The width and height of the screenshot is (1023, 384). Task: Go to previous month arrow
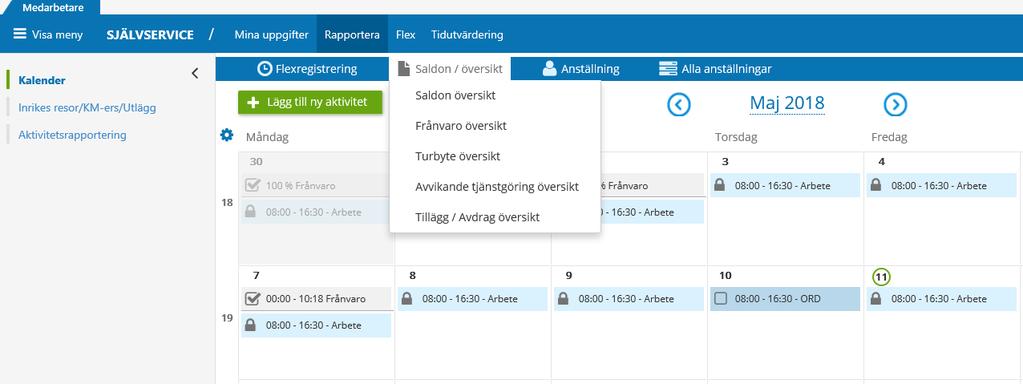(679, 104)
